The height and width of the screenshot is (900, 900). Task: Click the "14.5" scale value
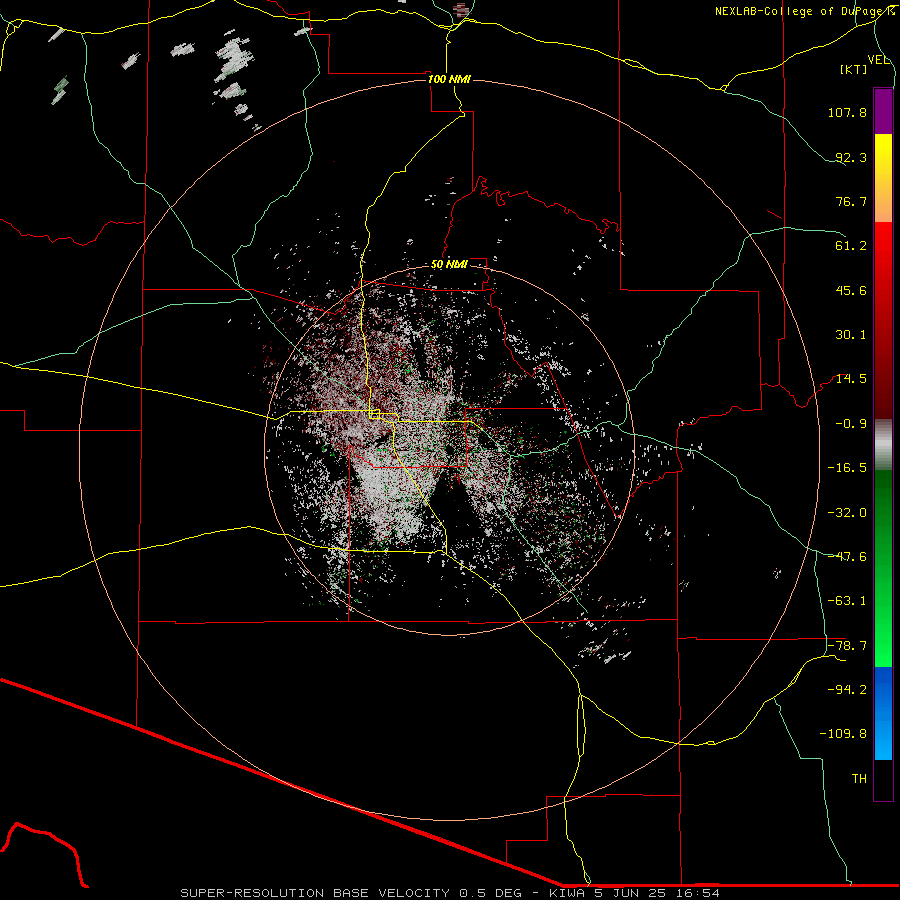coord(851,379)
